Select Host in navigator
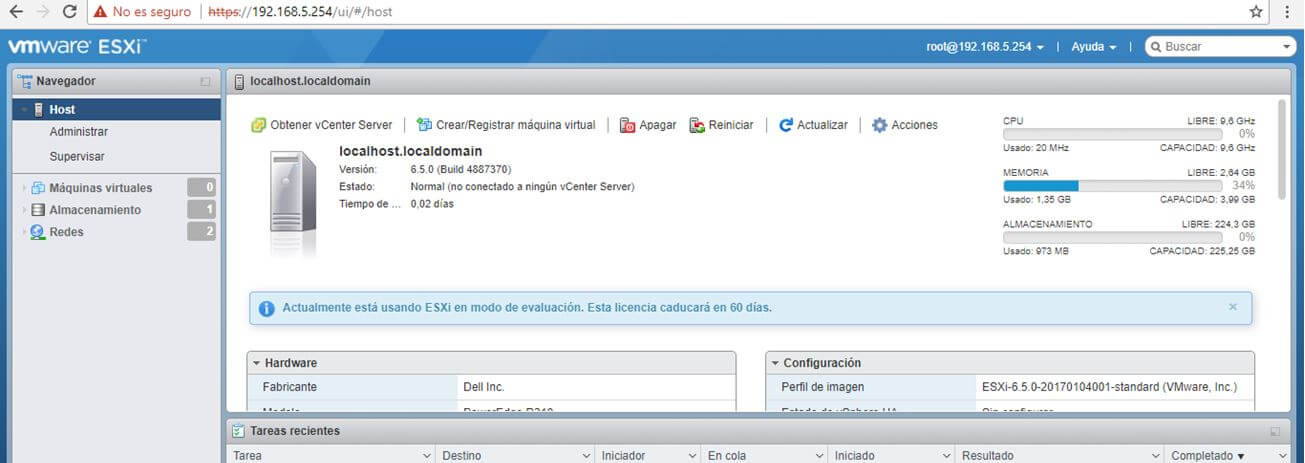Image resolution: width=1305 pixels, height=463 pixels. [x=117, y=109]
